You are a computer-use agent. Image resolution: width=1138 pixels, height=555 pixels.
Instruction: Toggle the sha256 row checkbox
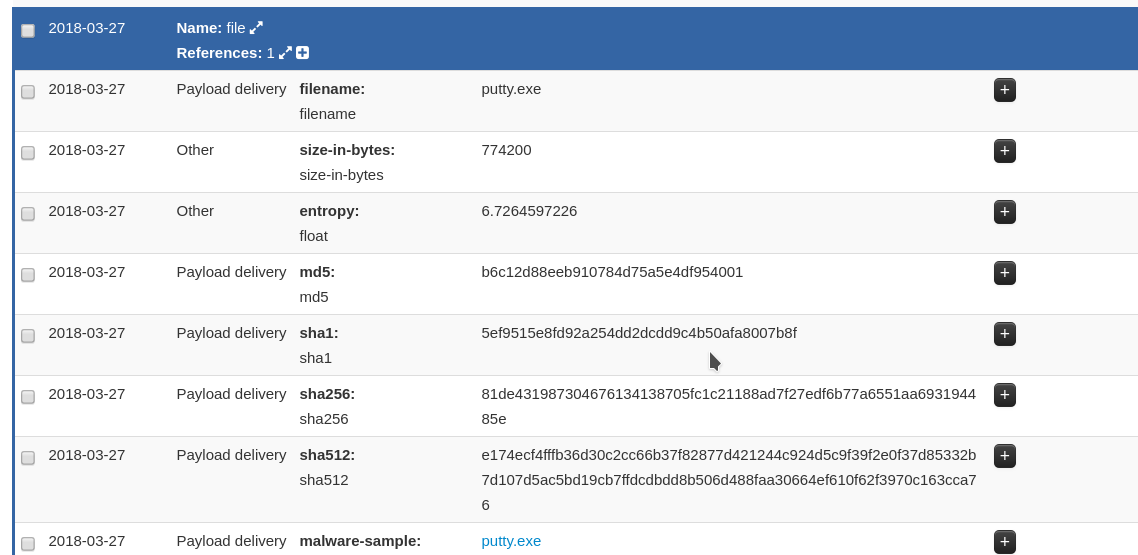click(x=28, y=397)
